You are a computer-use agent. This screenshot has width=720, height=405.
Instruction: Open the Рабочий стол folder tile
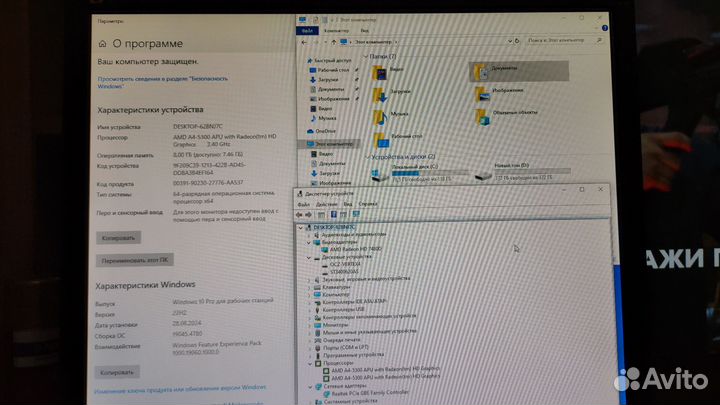398,139
